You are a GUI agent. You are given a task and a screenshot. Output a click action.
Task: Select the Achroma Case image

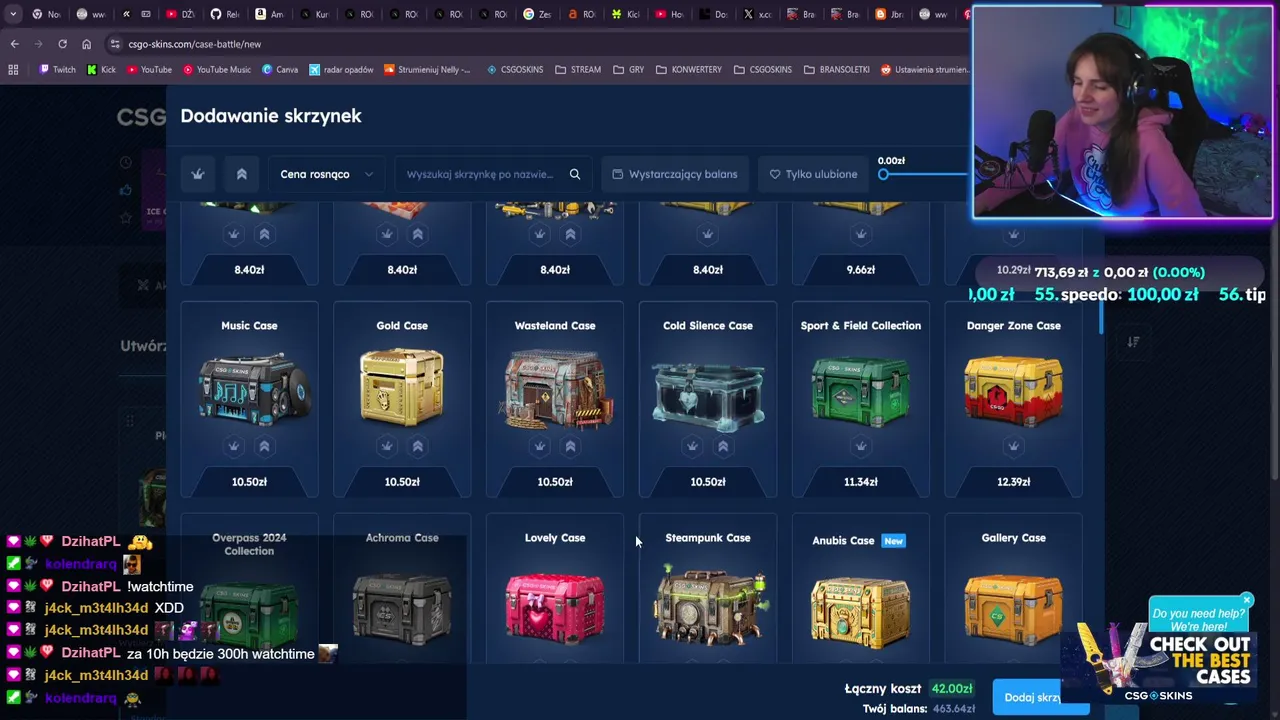pyautogui.click(x=402, y=608)
